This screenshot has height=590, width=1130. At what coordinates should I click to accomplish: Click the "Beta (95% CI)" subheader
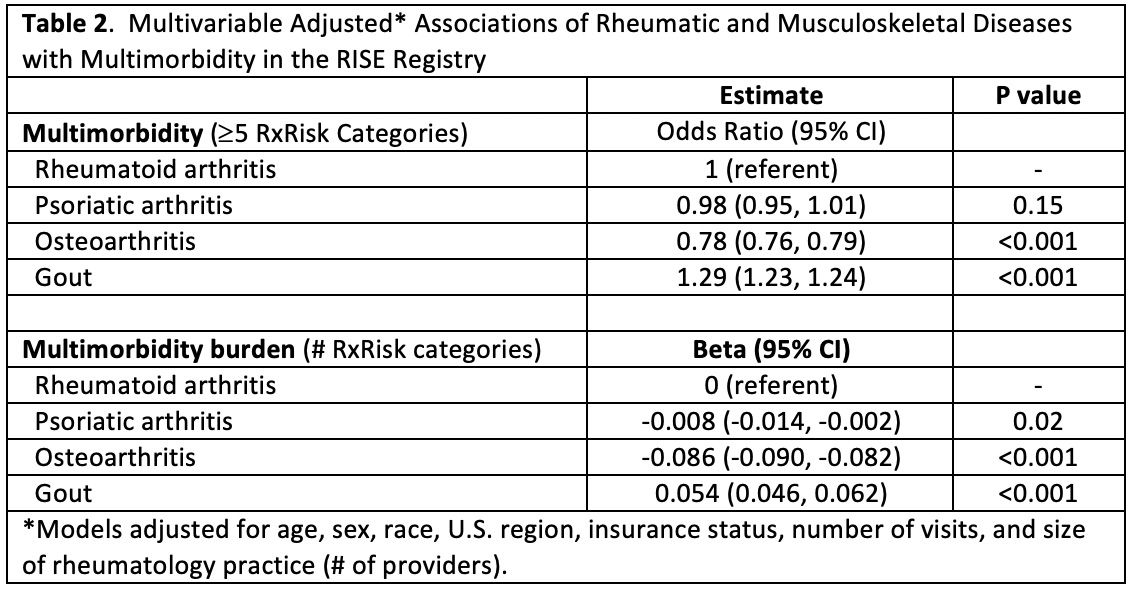[x=771, y=350]
